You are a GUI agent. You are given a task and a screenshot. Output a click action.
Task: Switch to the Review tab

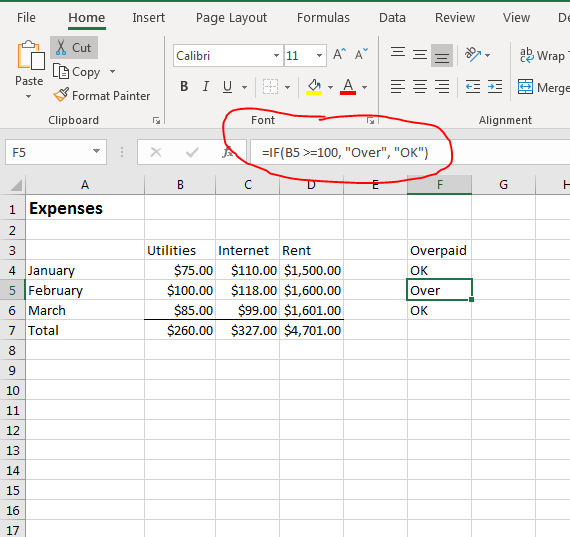455,17
